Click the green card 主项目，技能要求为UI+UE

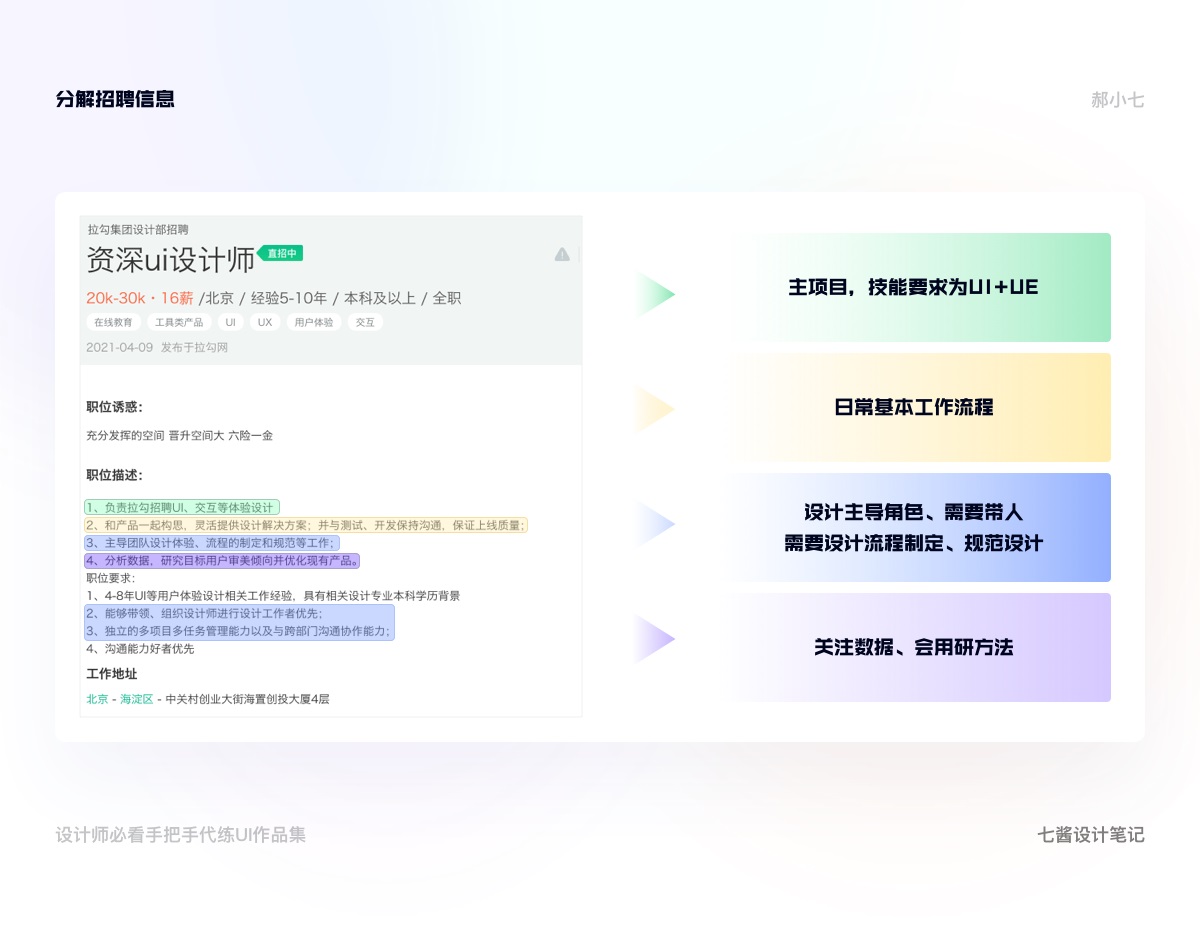(x=921, y=287)
